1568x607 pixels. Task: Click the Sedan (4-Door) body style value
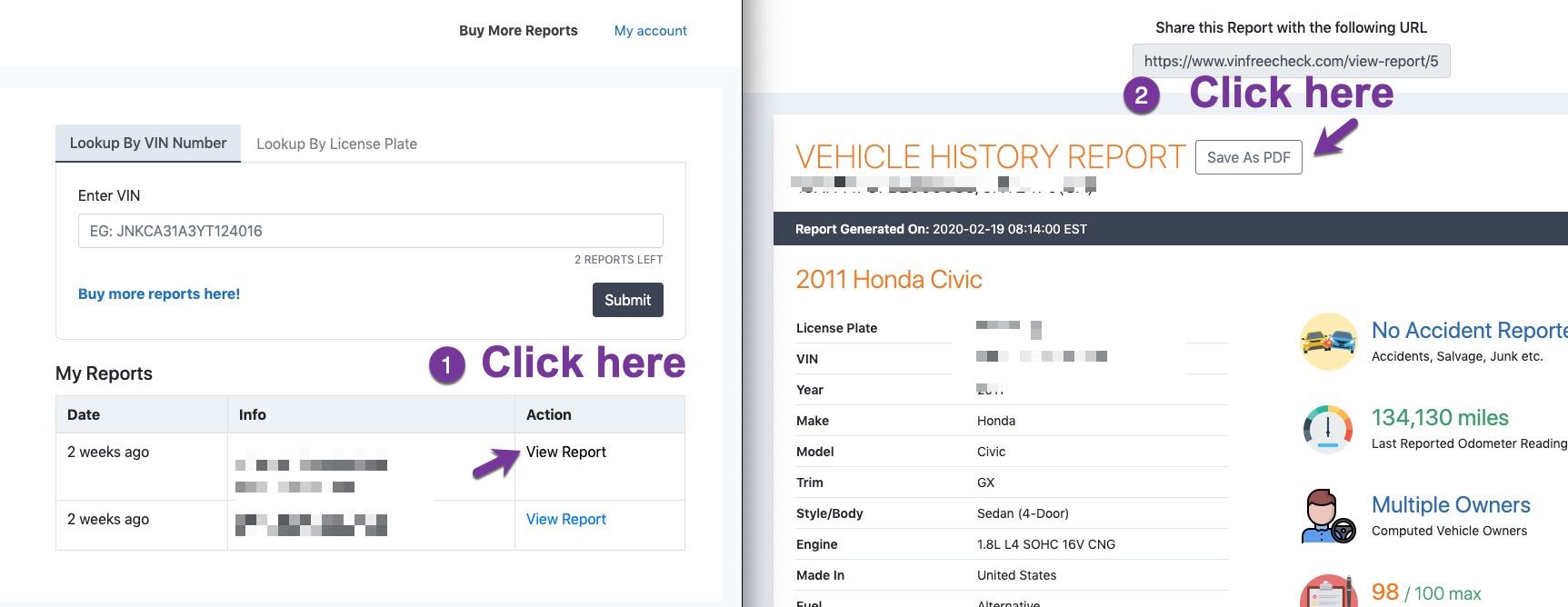tap(1023, 513)
